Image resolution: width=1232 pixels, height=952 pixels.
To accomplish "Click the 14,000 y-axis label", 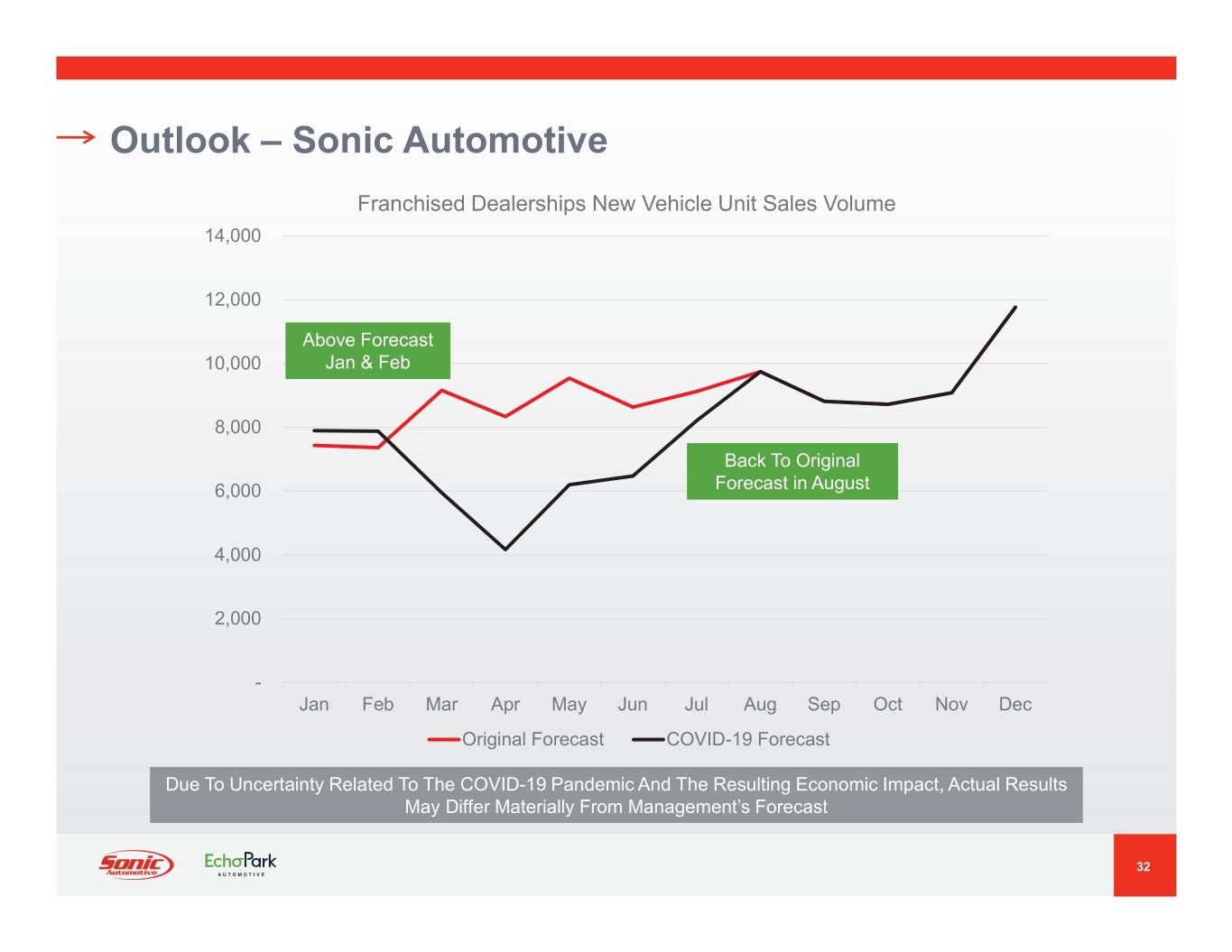I will (x=233, y=236).
